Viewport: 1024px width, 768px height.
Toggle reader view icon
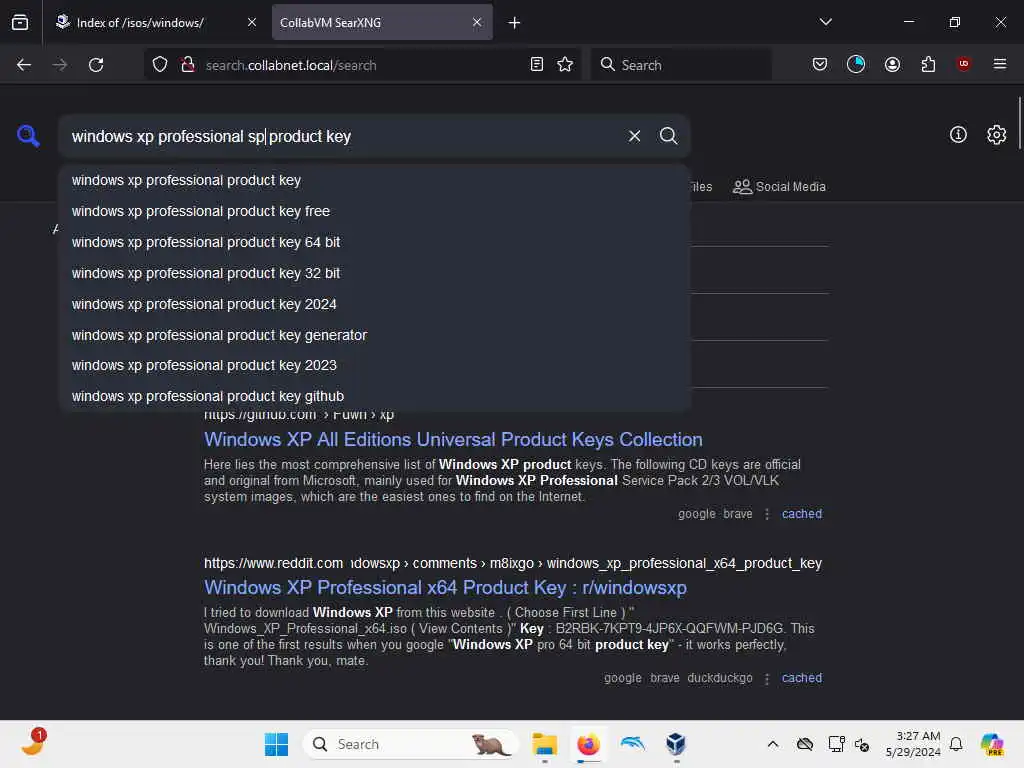pos(537,64)
